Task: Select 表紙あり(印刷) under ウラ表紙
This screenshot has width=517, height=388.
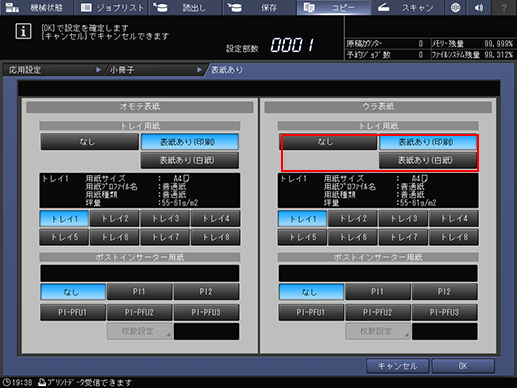Action: tap(428, 142)
